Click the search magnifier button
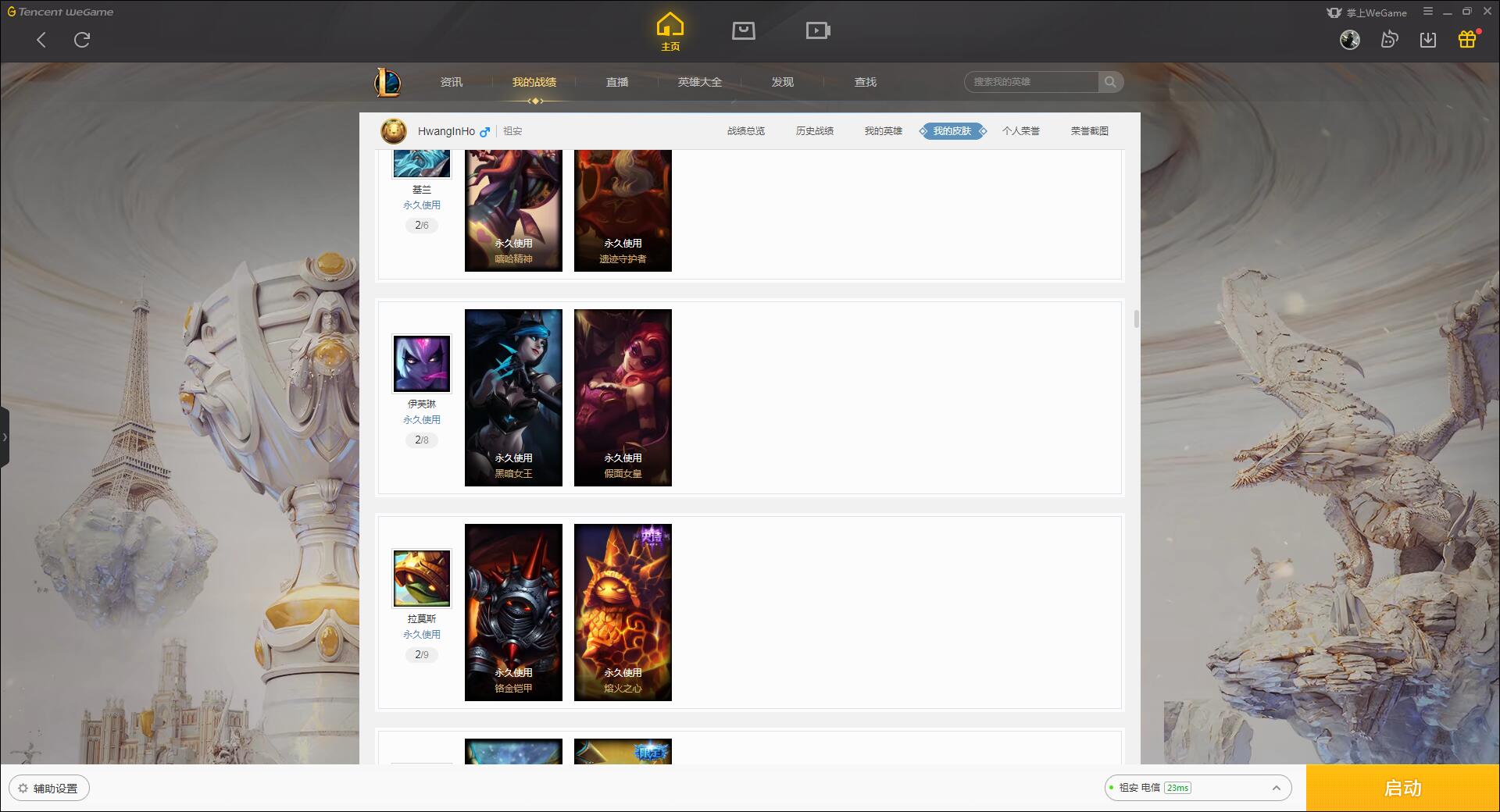 1110,82
